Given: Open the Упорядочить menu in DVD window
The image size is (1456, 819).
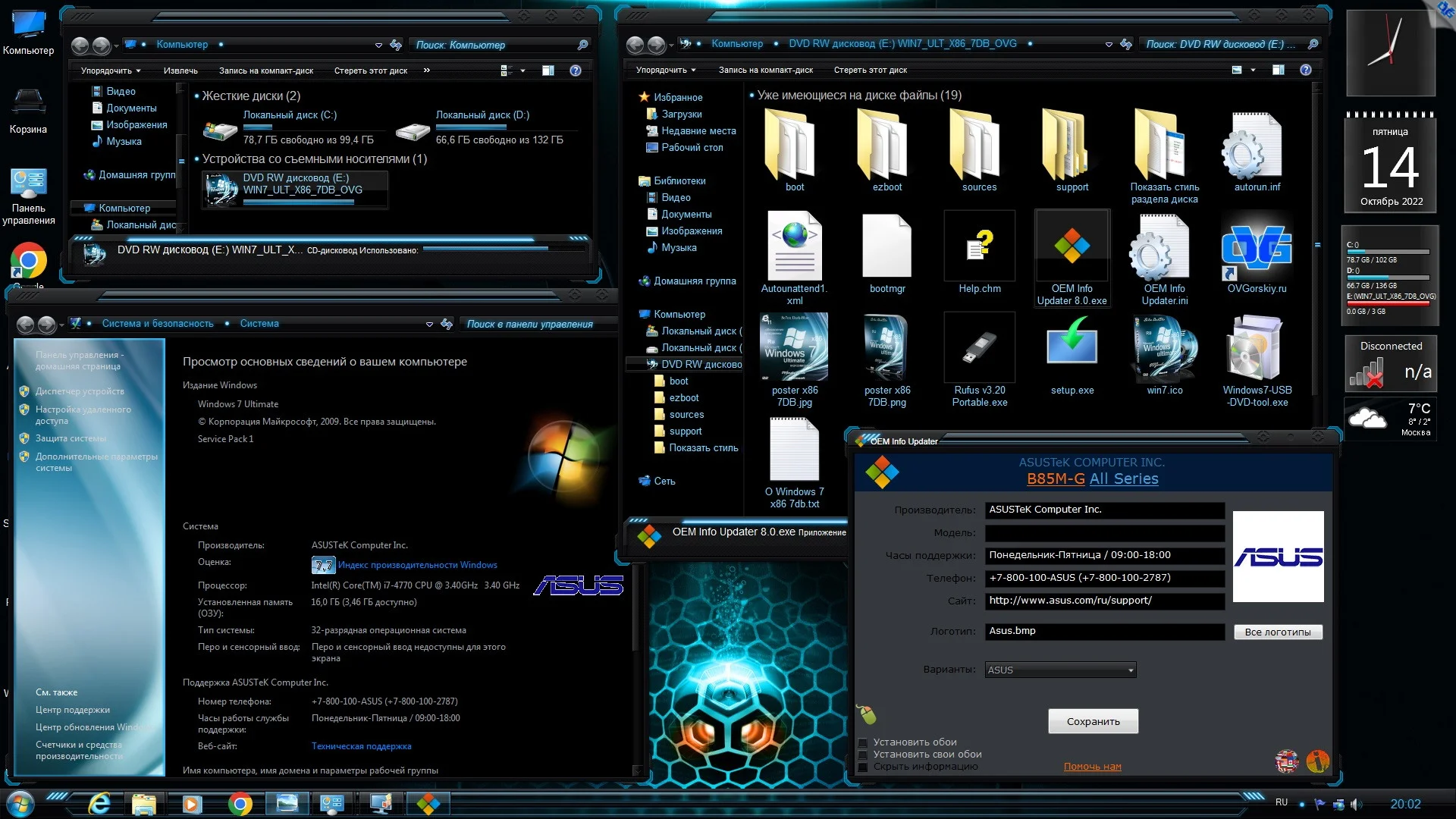Looking at the screenshot, I should (666, 70).
